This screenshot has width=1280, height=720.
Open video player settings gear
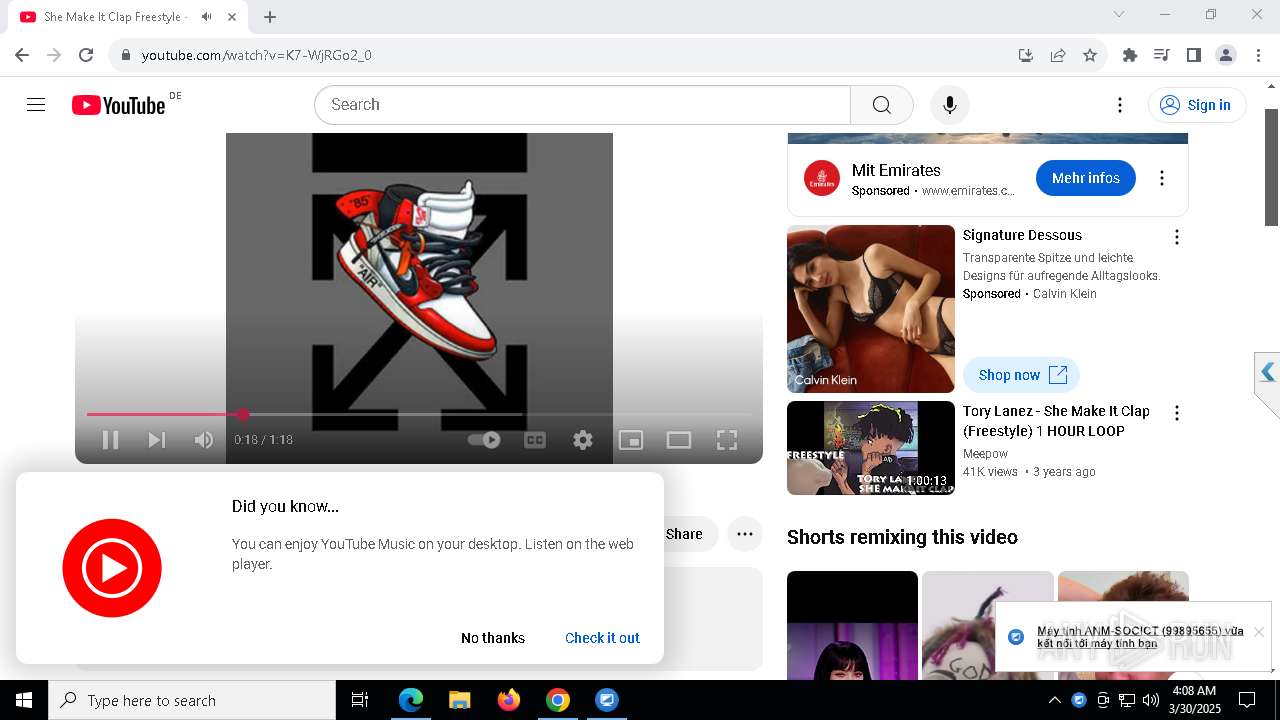583,440
